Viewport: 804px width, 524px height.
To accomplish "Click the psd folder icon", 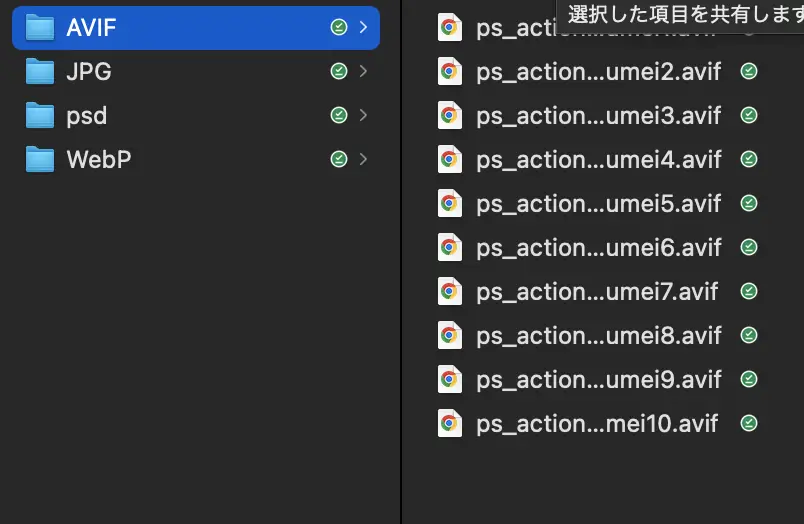I will [x=40, y=116].
